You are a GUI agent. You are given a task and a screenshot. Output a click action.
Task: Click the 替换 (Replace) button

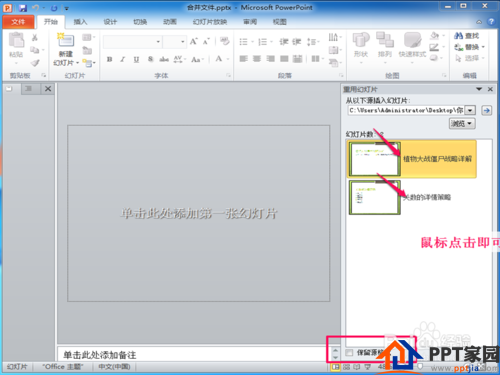pyautogui.click(x=469, y=47)
